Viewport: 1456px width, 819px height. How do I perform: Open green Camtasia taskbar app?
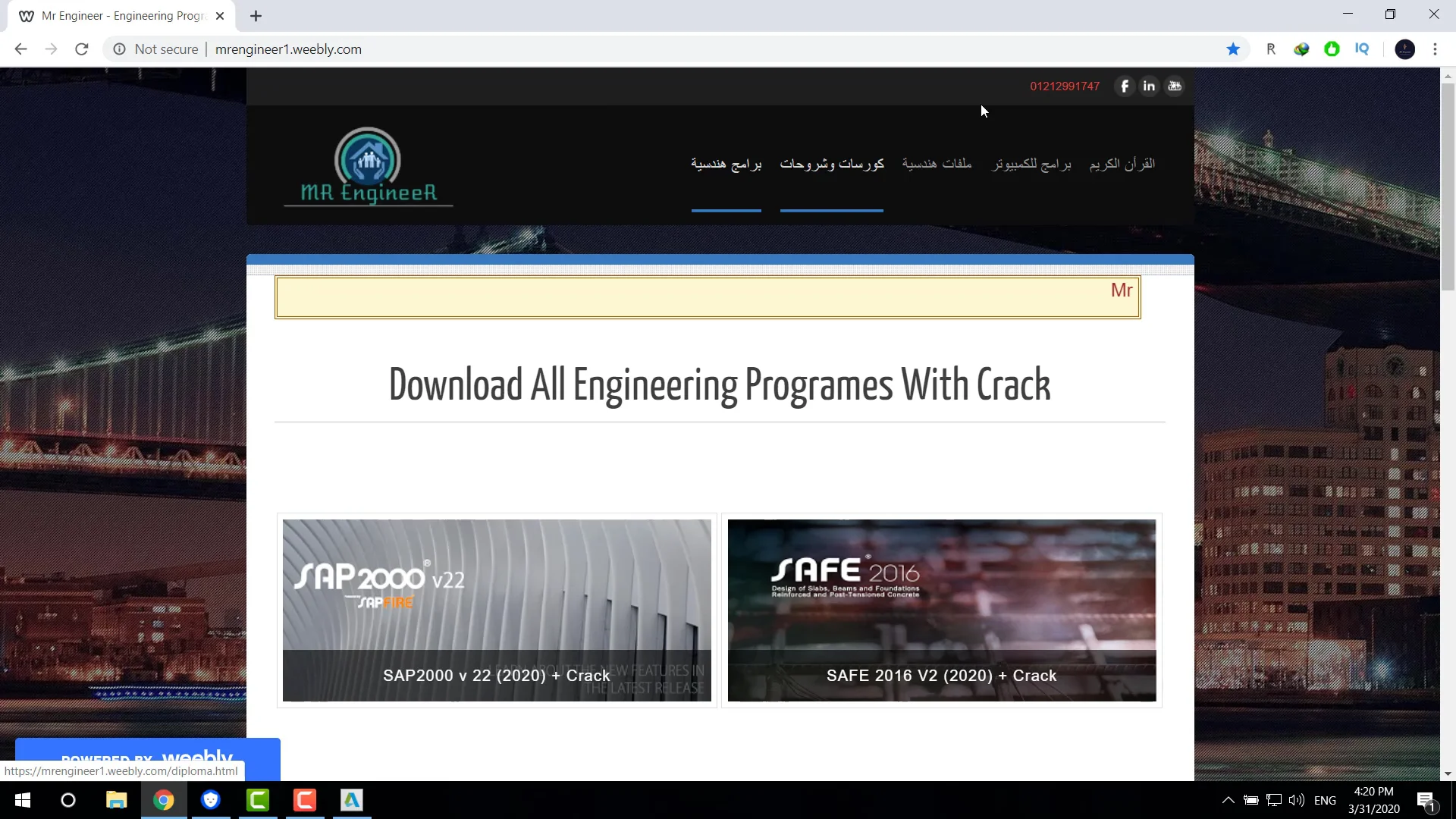pyautogui.click(x=258, y=800)
